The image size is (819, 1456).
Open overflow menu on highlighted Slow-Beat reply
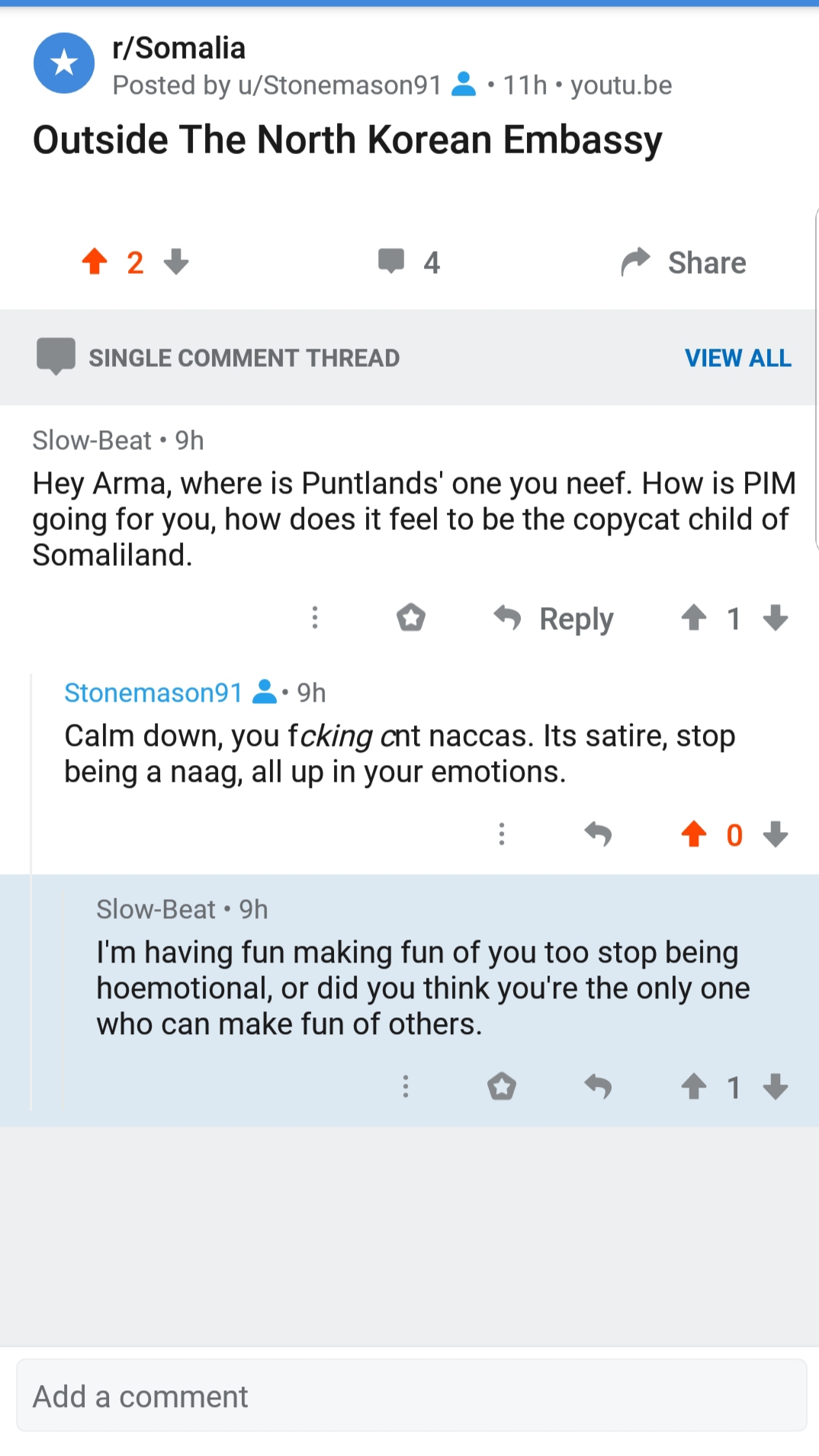406,1086
